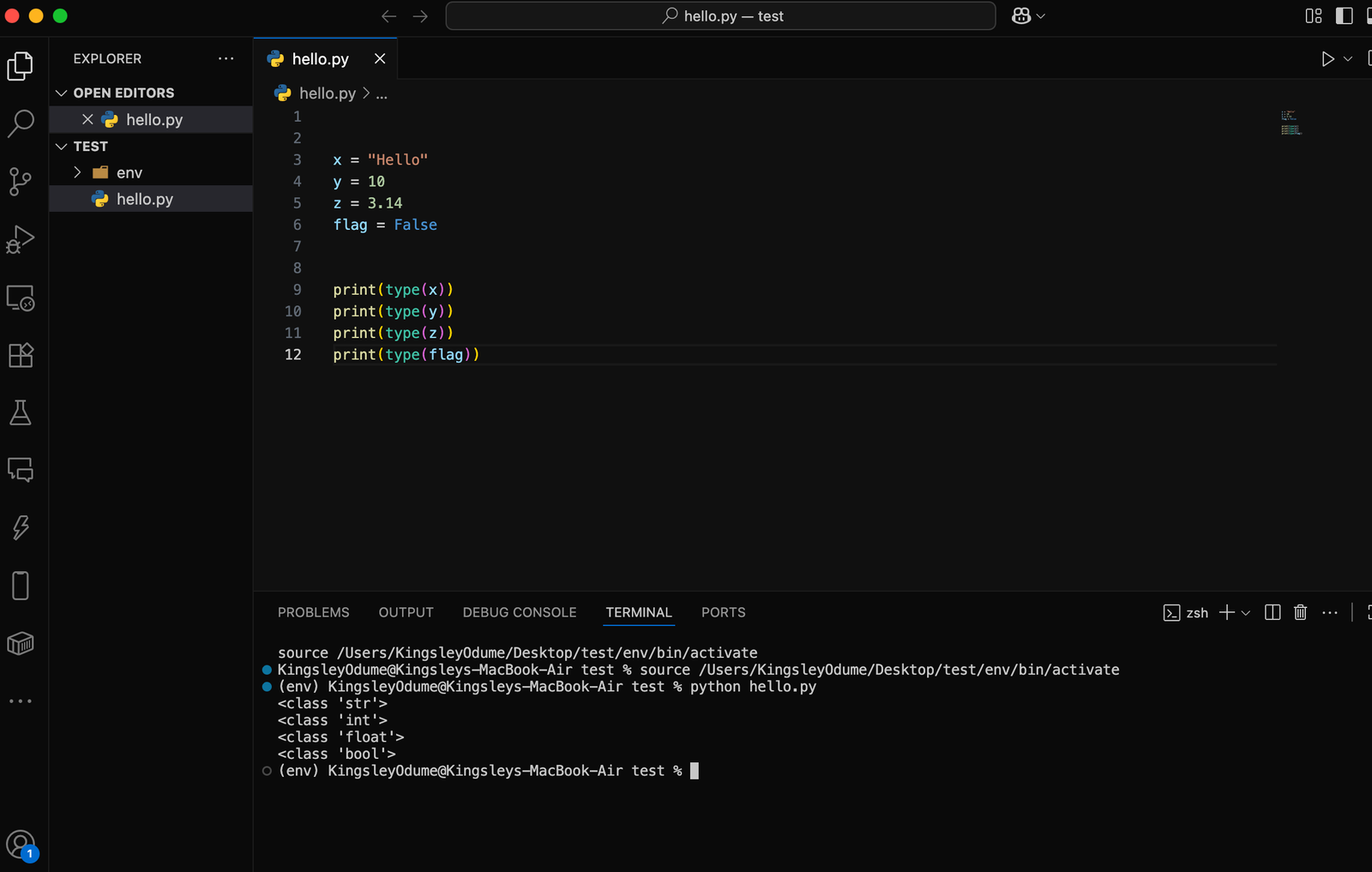
Task: Switch to the DEBUG CONSOLE tab
Action: tap(519, 612)
